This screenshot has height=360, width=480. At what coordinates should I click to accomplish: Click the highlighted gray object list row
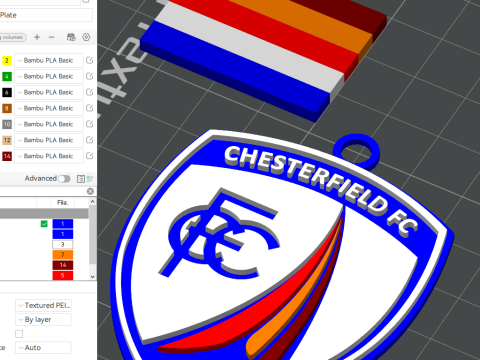(44, 213)
